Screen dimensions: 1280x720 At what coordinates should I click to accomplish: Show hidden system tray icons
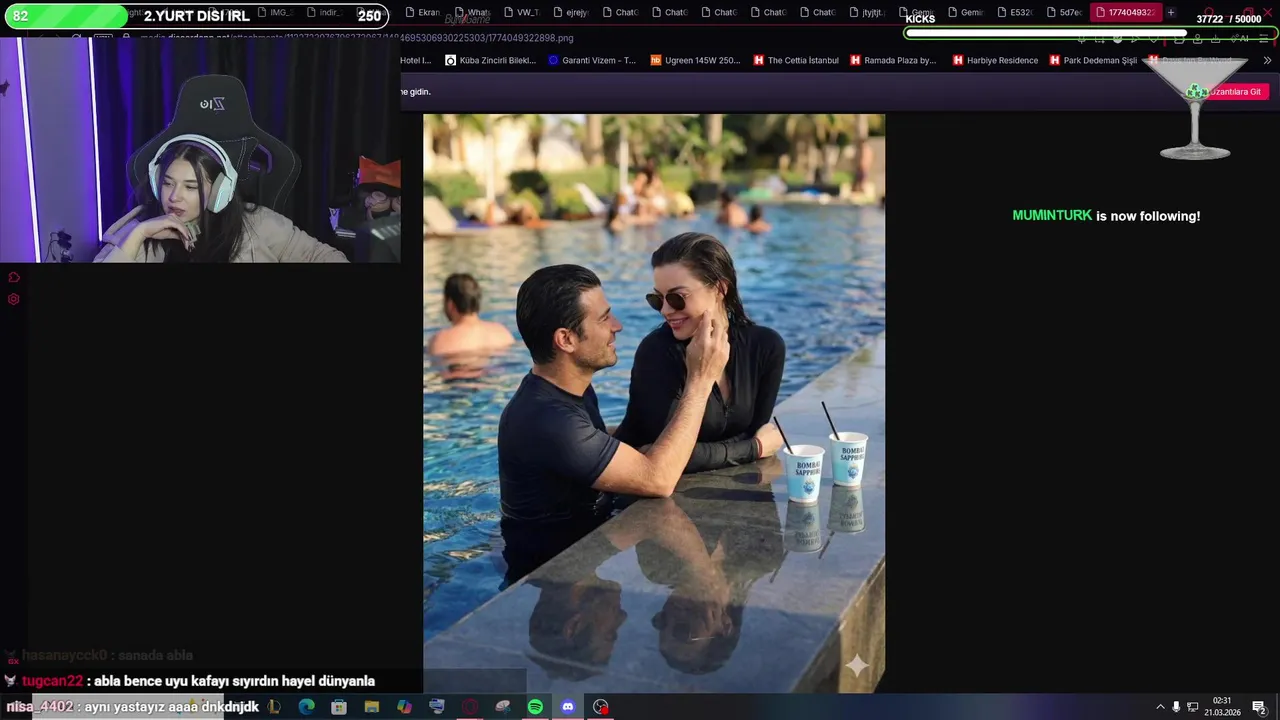click(1160, 707)
